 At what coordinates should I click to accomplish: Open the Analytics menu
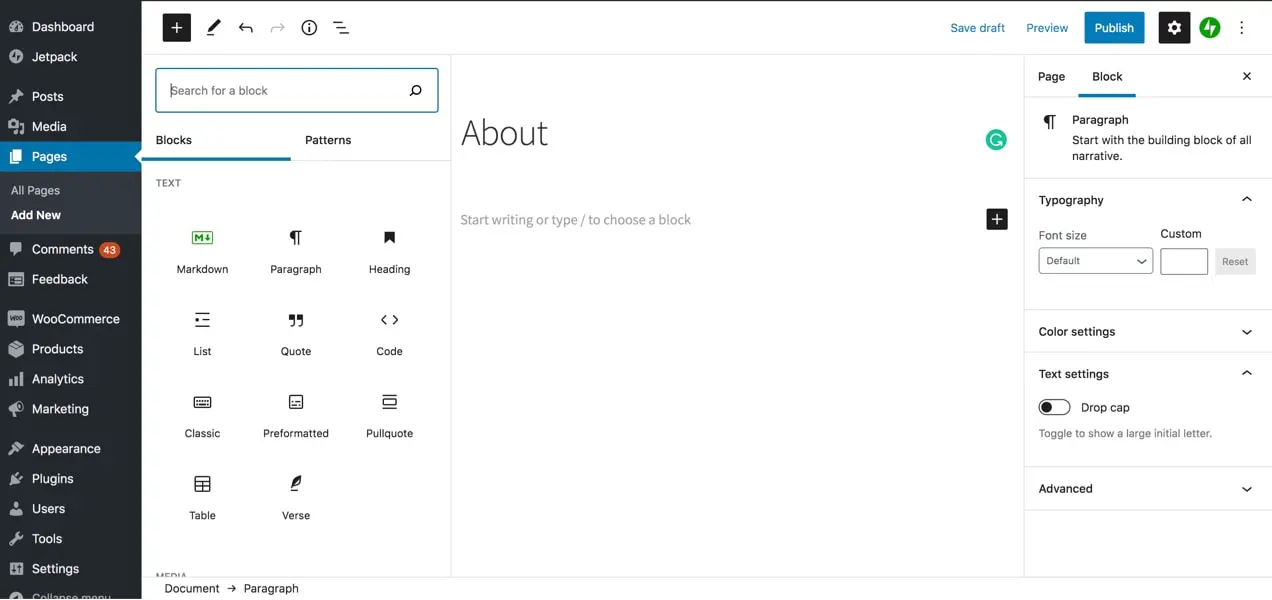70,379
